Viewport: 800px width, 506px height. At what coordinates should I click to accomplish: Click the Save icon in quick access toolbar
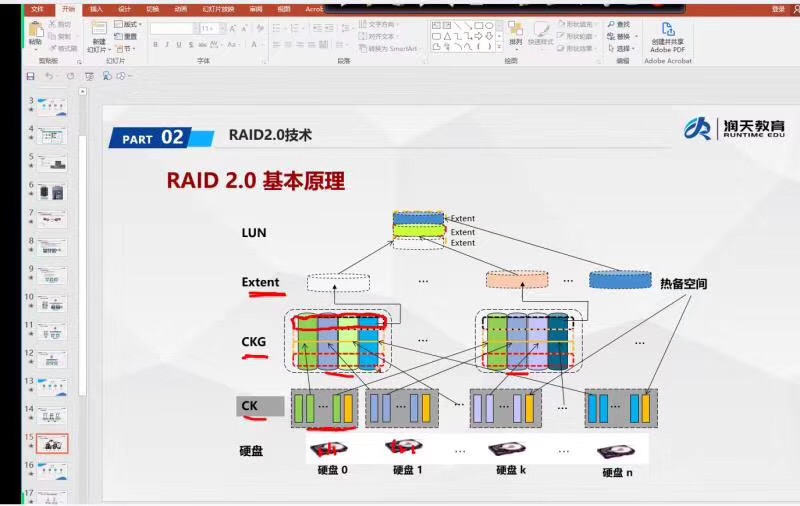tap(31, 76)
